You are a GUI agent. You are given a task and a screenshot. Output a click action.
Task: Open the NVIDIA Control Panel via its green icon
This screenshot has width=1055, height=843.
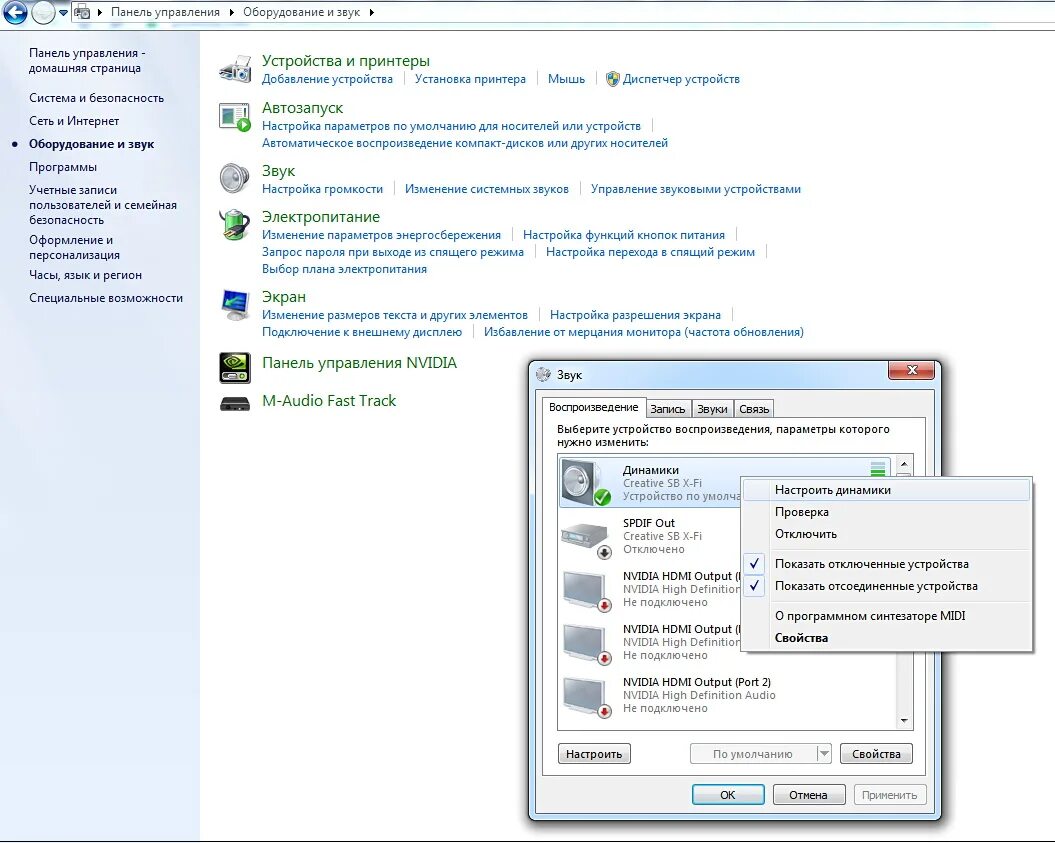pos(234,366)
